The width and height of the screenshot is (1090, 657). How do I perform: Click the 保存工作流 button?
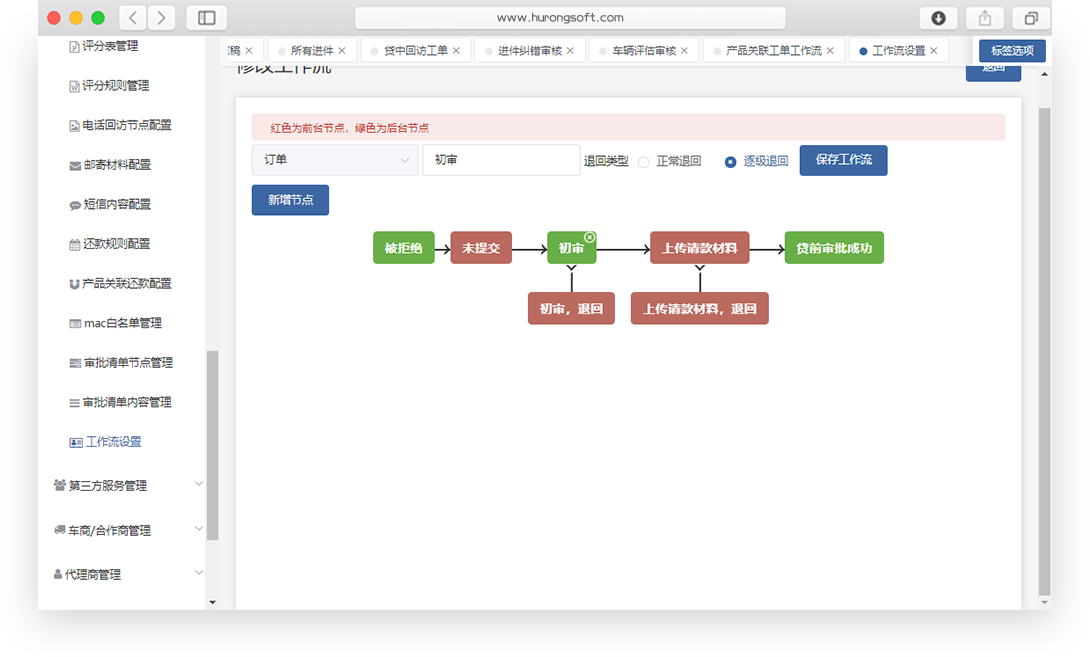pos(843,160)
